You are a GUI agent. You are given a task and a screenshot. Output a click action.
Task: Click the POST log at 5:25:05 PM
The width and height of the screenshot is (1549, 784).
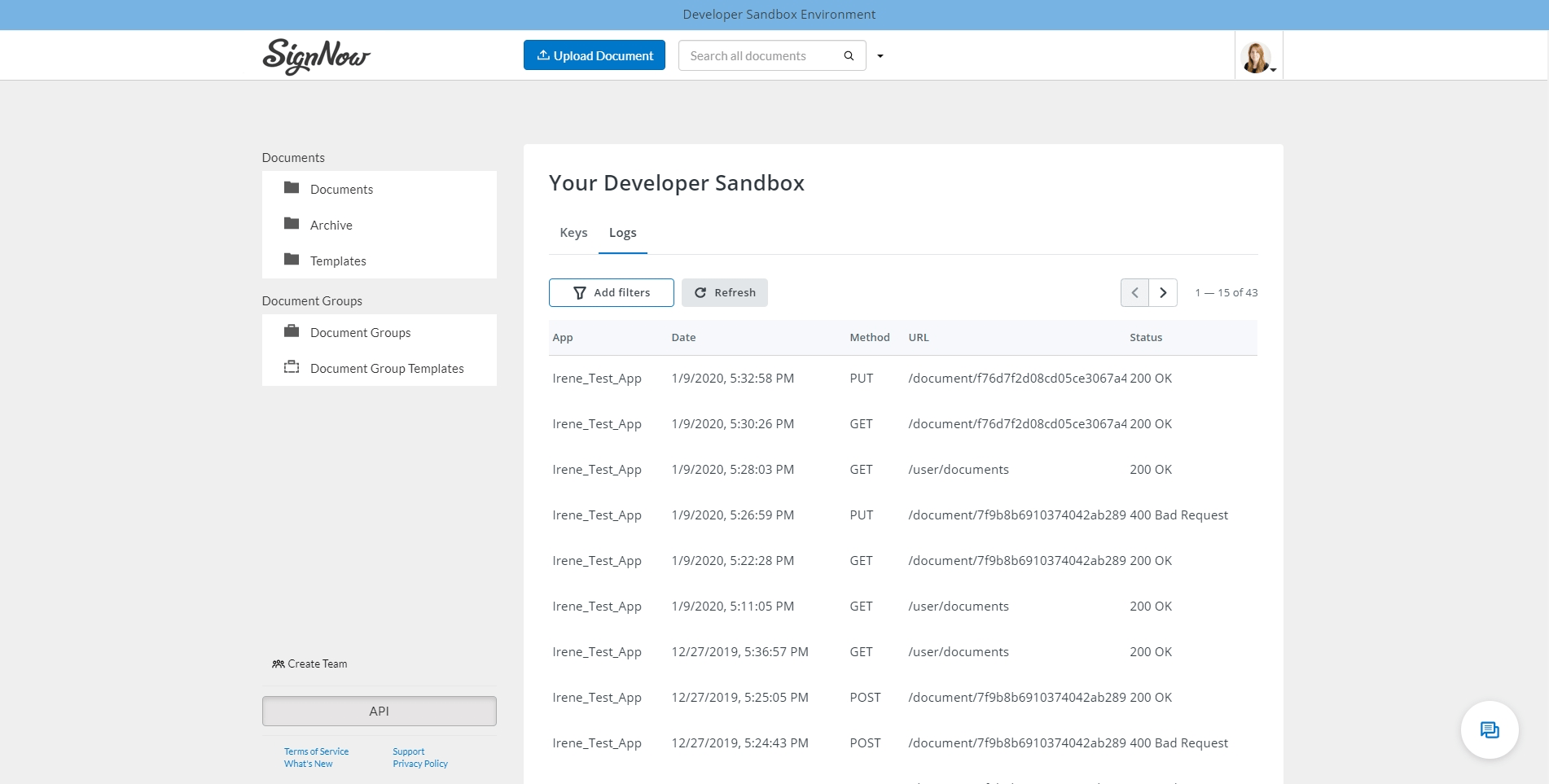click(x=903, y=698)
